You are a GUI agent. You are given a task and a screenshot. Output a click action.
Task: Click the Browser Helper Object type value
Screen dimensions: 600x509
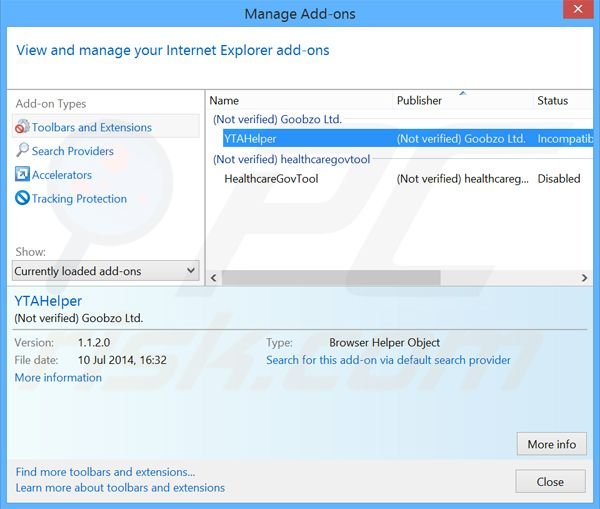pyautogui.click(x=385, y=343)
